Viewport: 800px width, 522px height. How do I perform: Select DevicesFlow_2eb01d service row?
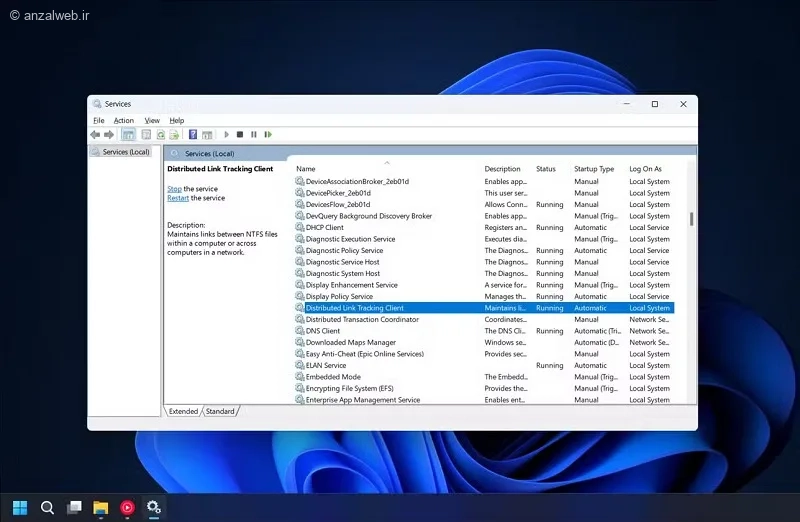click(484, 205)
